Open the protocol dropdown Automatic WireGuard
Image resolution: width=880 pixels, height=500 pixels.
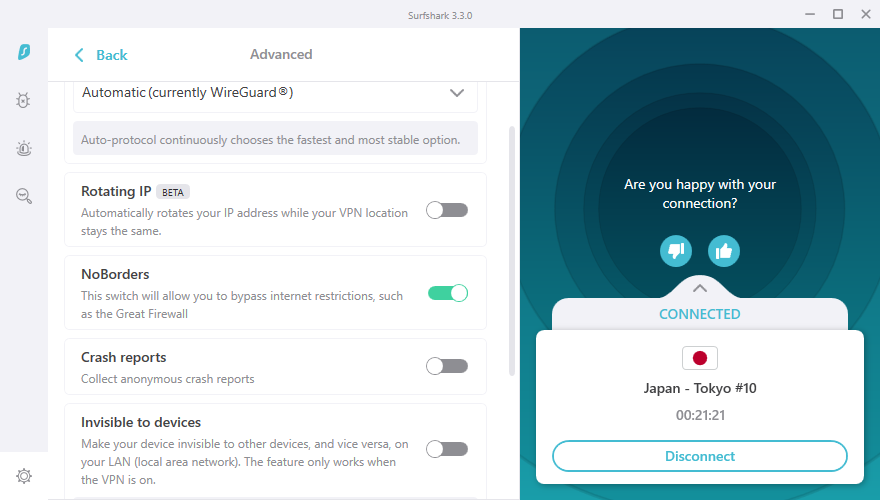[x=276, y=93]
